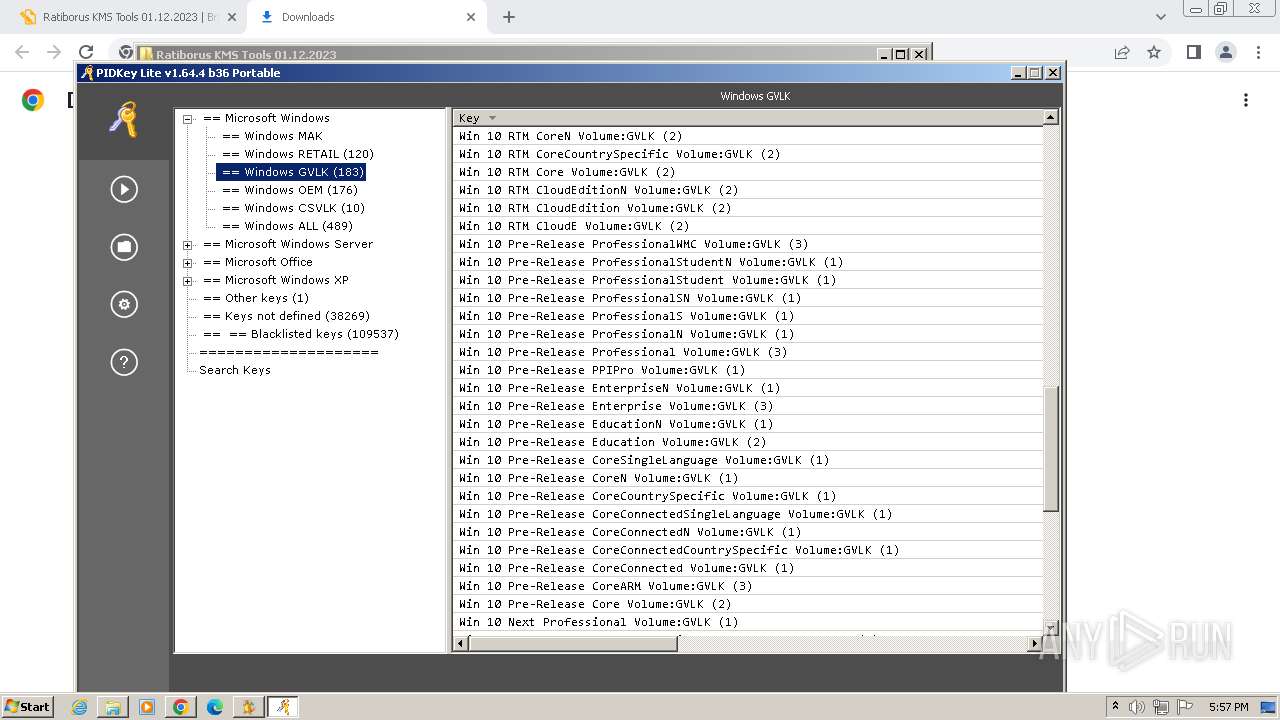Select row Win 10 RTM CloudE Volume:GVLK (2)

pos(748,226)
